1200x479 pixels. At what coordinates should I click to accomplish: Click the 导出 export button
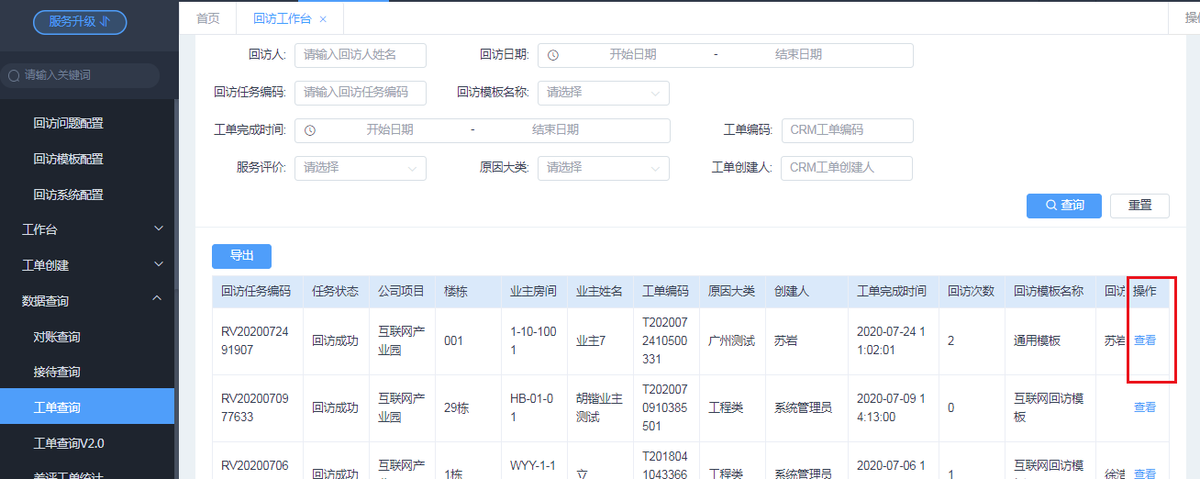click(x=242, y=256)
